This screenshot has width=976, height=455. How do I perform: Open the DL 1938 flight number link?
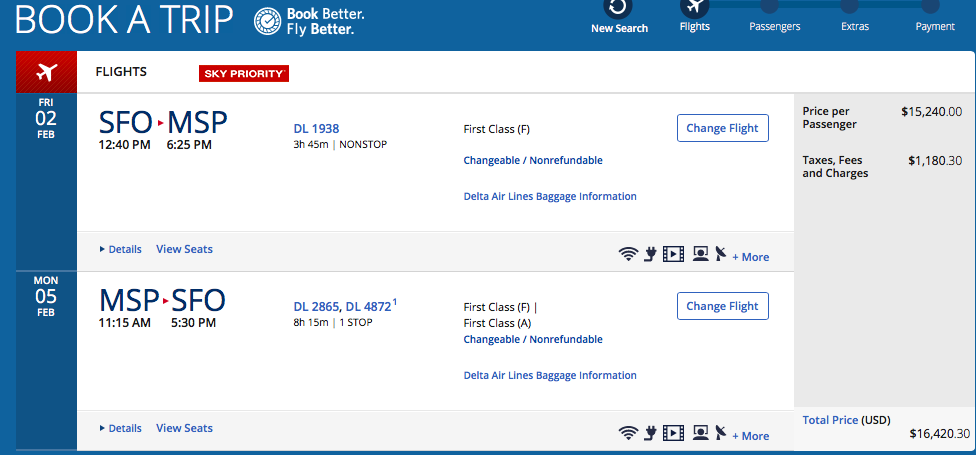click(x=316, y=128)
